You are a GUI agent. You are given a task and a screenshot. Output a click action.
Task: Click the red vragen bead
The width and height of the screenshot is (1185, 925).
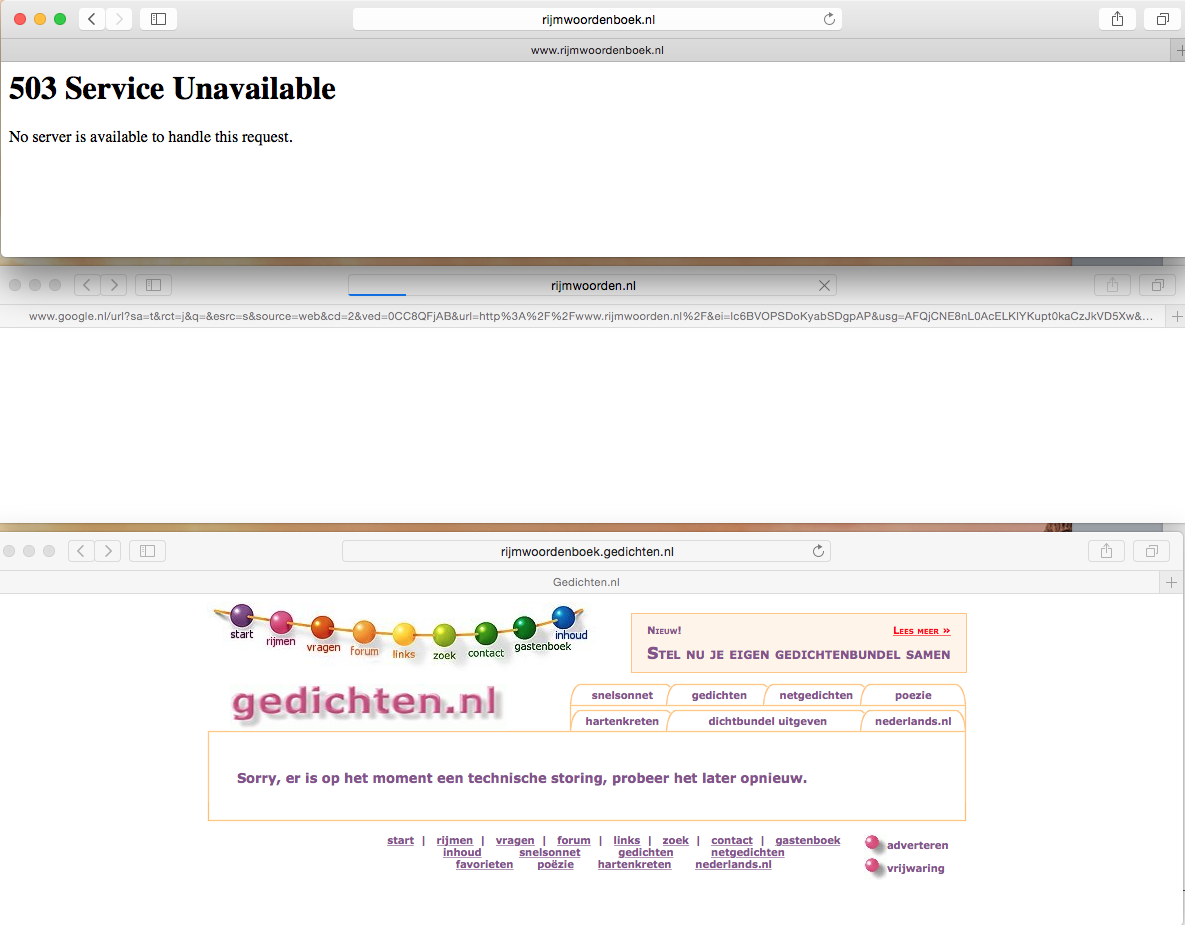point(323,628)
